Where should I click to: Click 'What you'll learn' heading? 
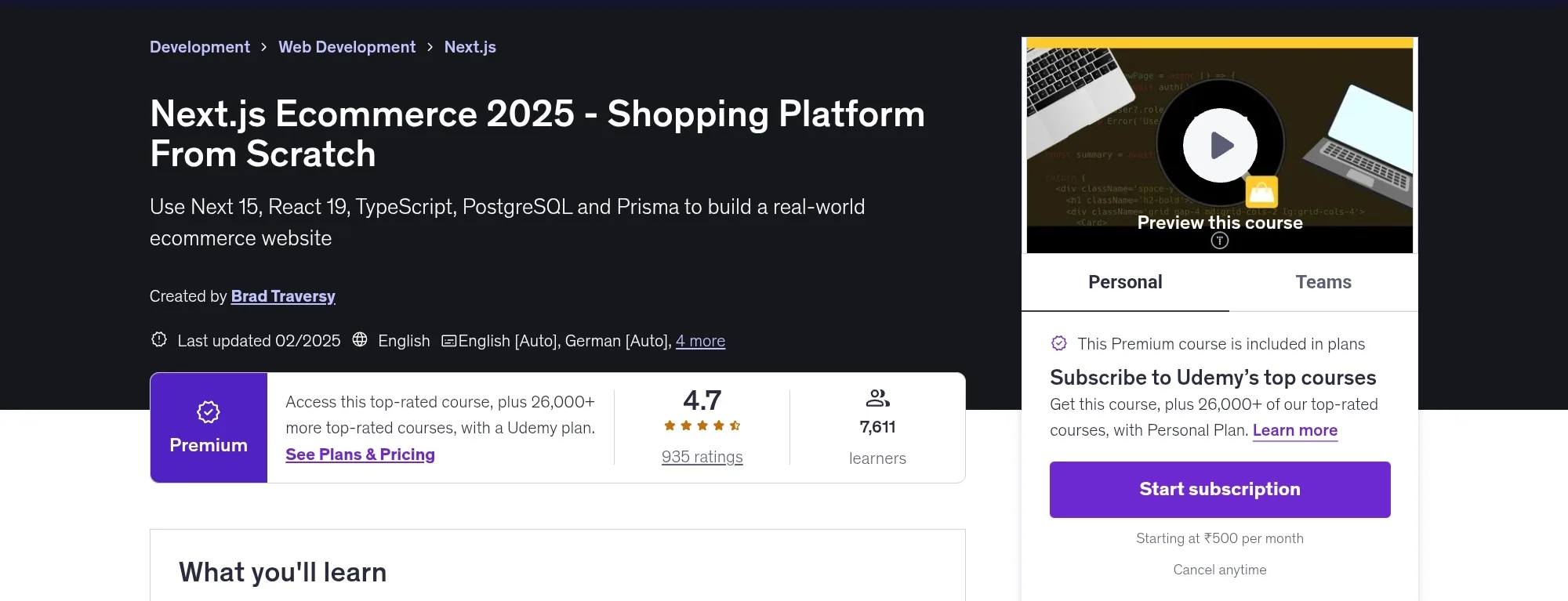(282, 573)
